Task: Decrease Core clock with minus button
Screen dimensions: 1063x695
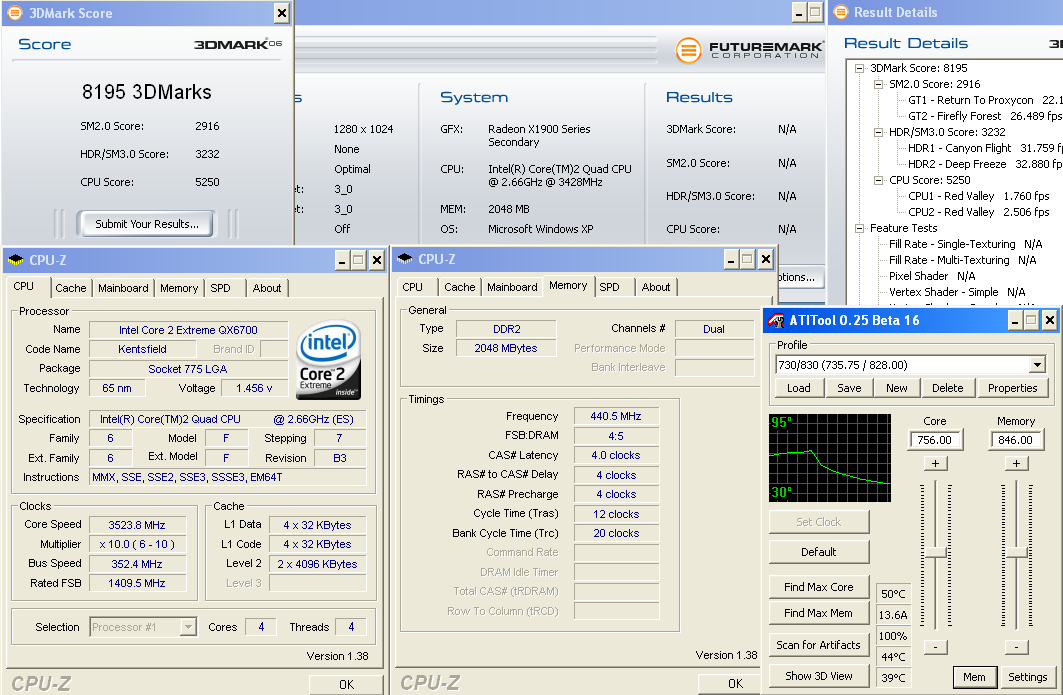Action: [936, 647]
